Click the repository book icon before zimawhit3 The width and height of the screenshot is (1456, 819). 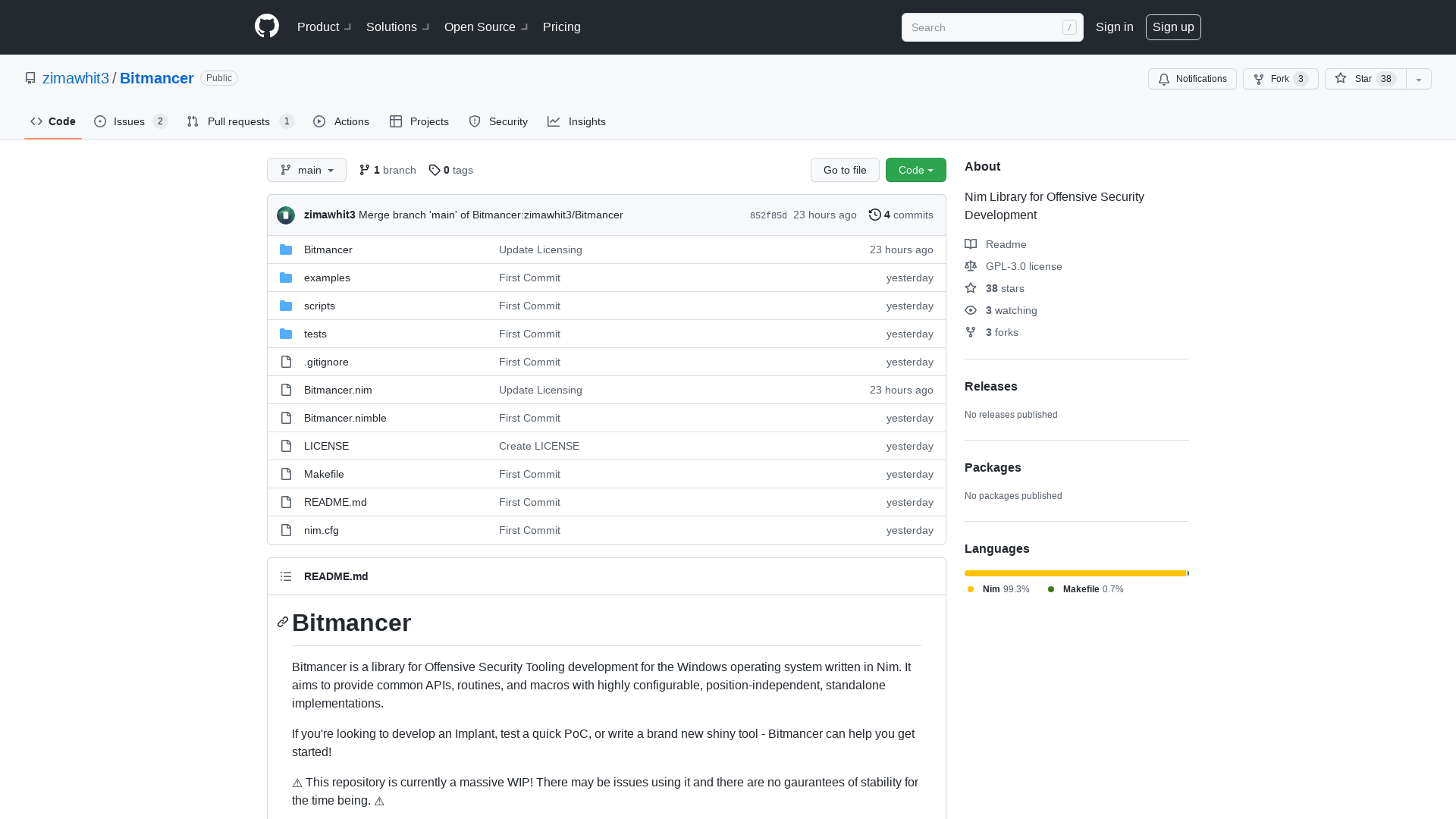[30, 77]
